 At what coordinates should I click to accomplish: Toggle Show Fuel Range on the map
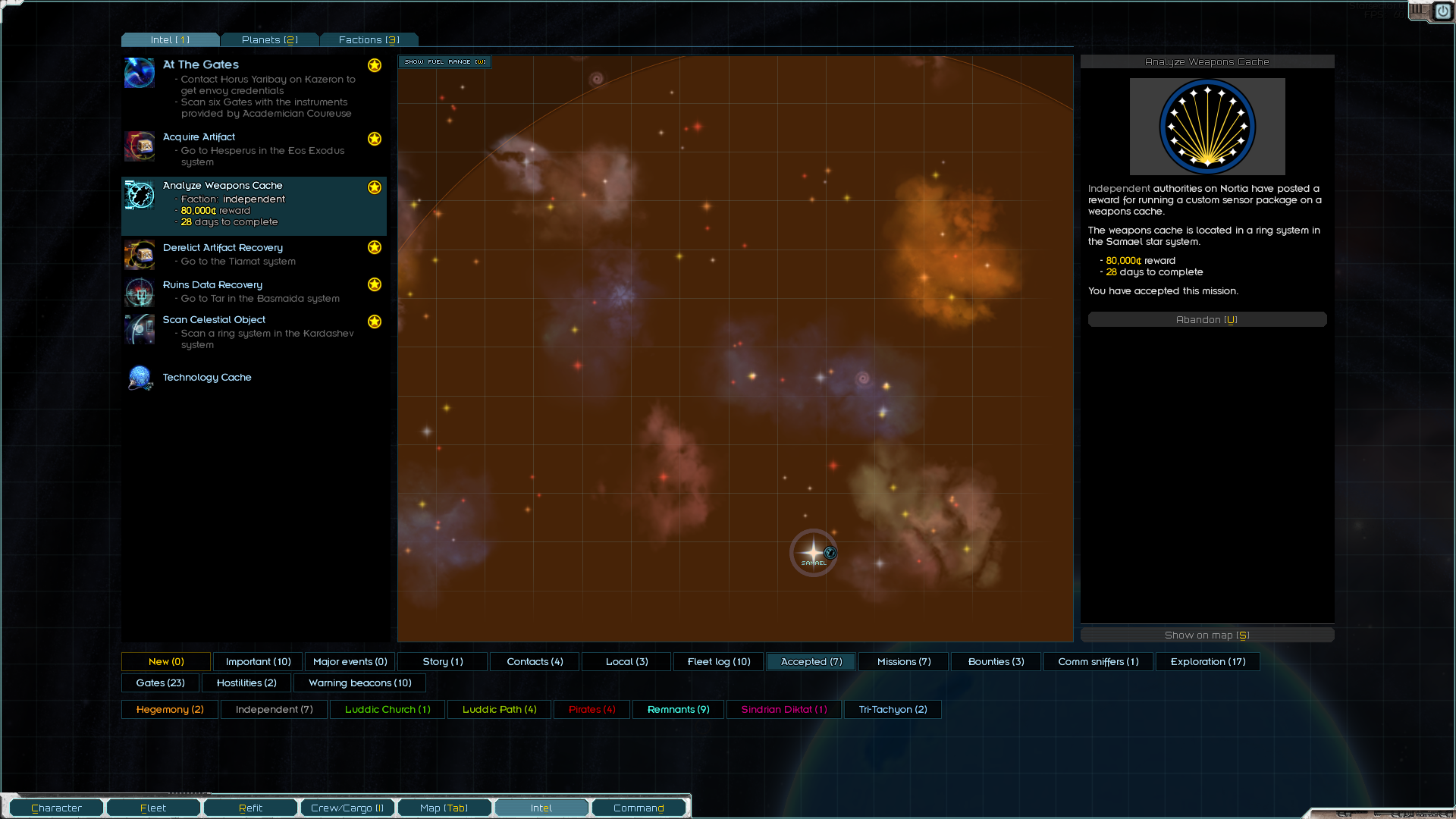(x=445, y=61)
